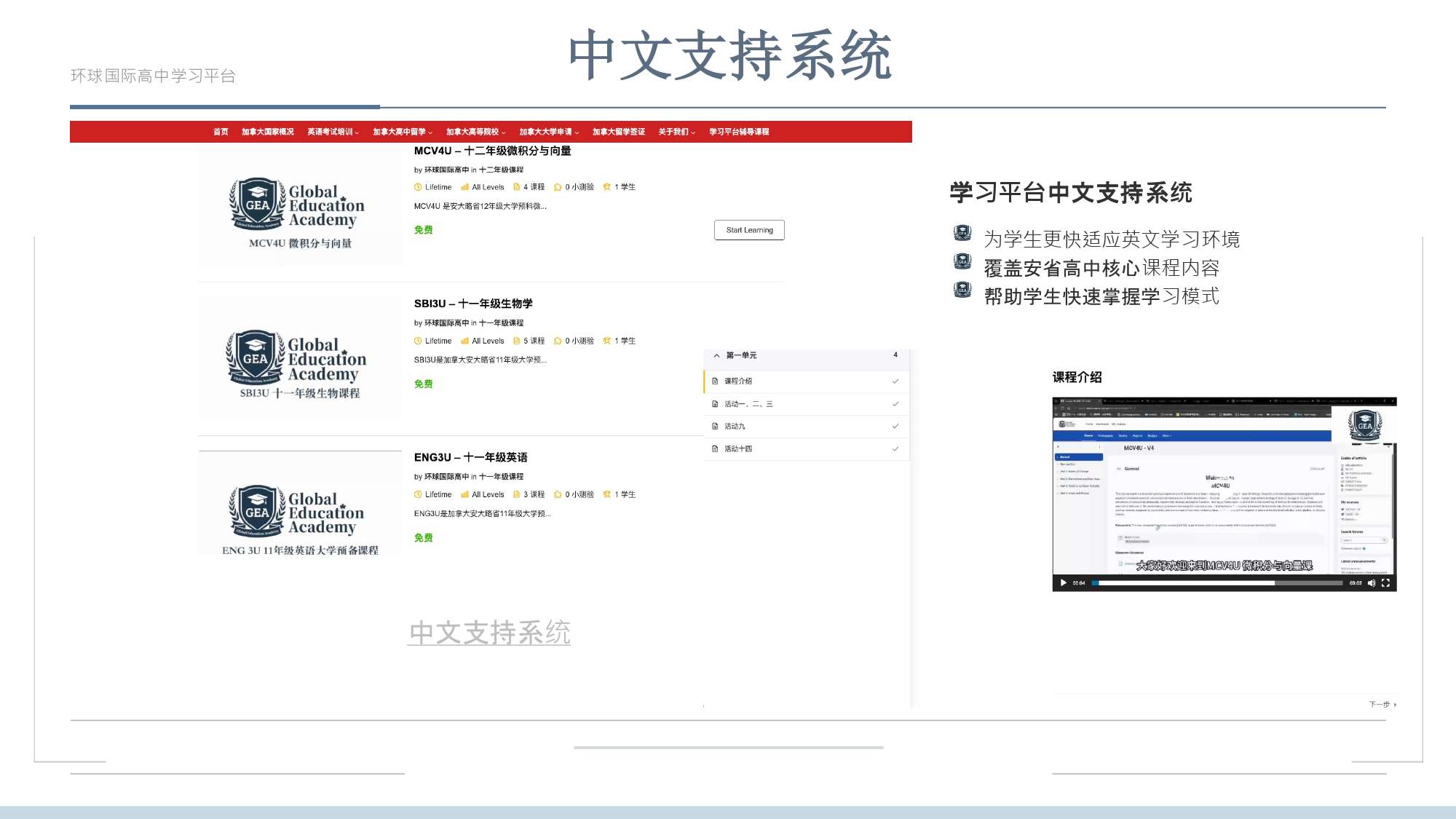Click the All Levels bar icon for SBI3U
This screenshot has width=1456, height=819.
click(464, 341)
